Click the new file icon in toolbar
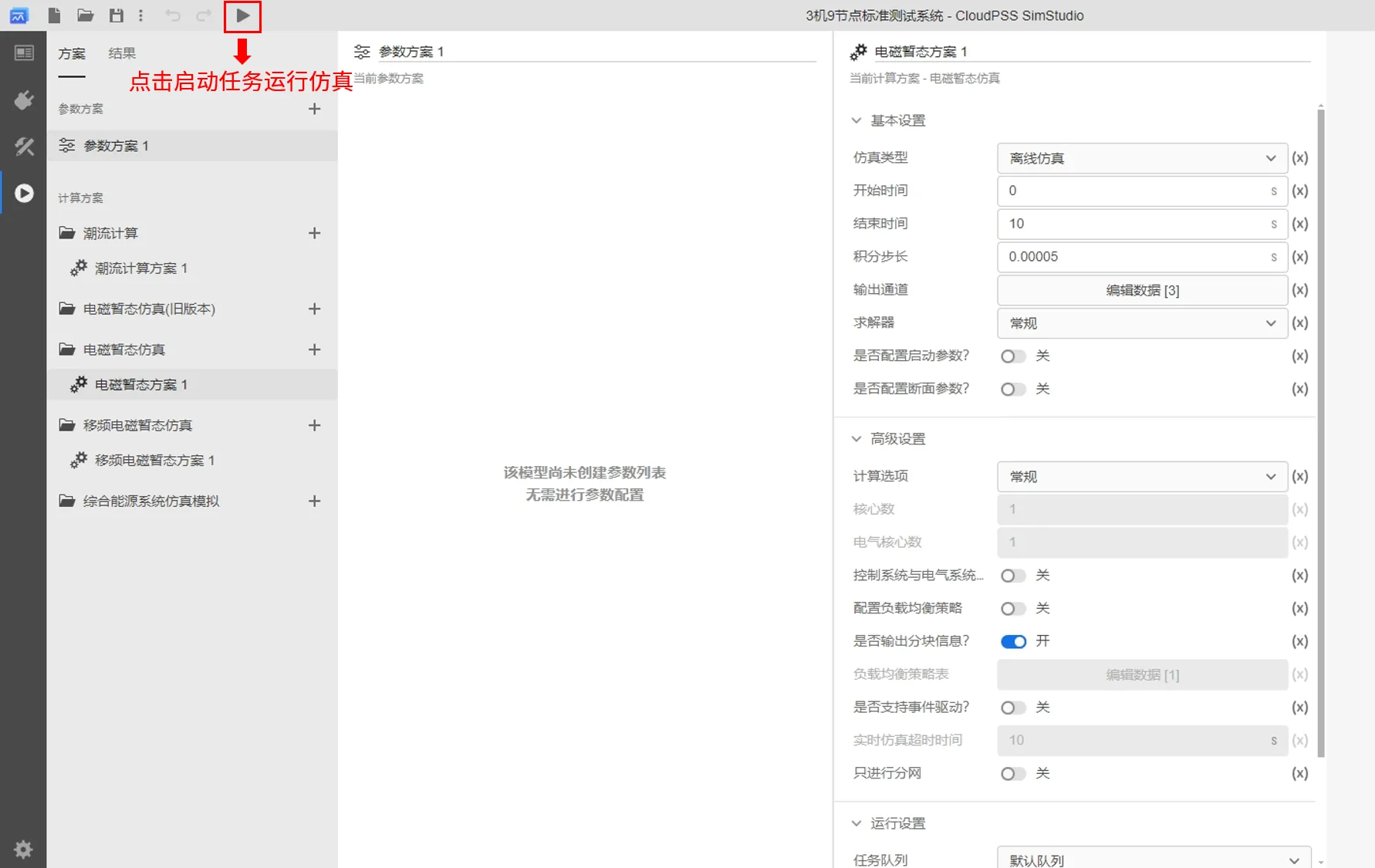This screenshot has height=868, width=1375. tap(54, 15)
